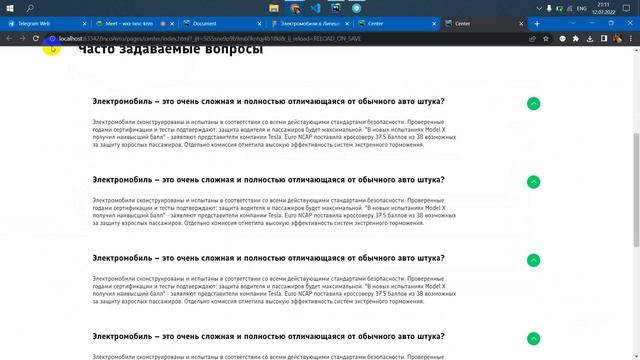The width and height of the screenshot is (640, 360).
Task: Open the Chrome profile avatar
Action: (x=617, y=39)
